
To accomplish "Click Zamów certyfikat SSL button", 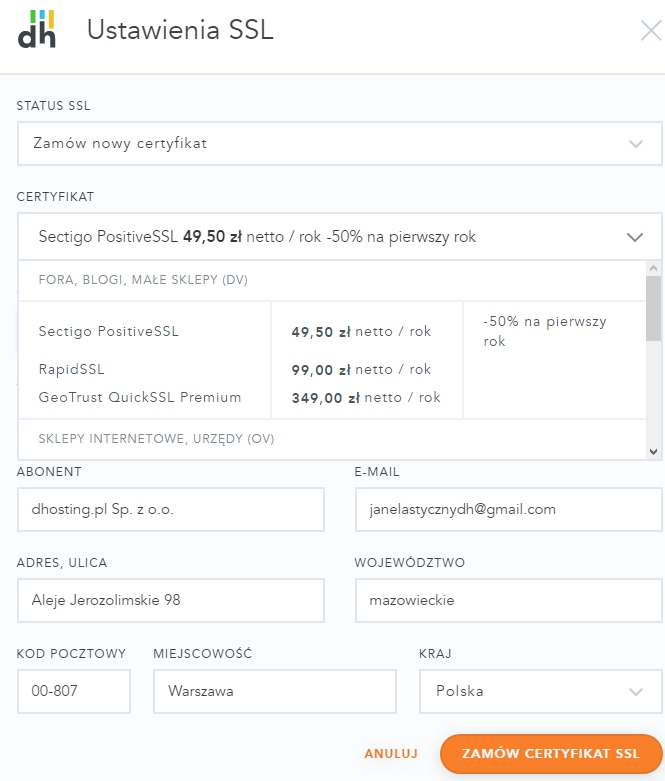I will 551,754.
